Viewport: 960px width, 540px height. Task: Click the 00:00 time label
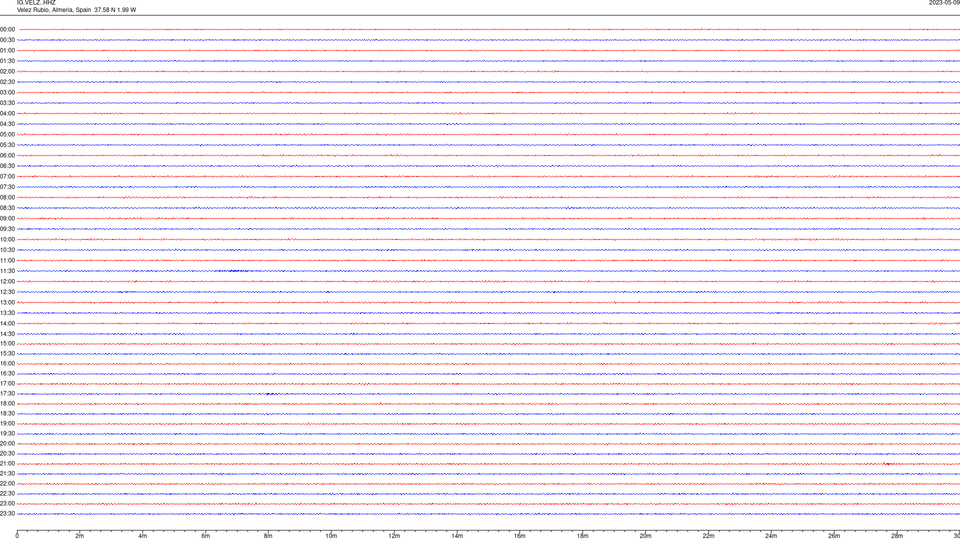[x=7, y=29]
